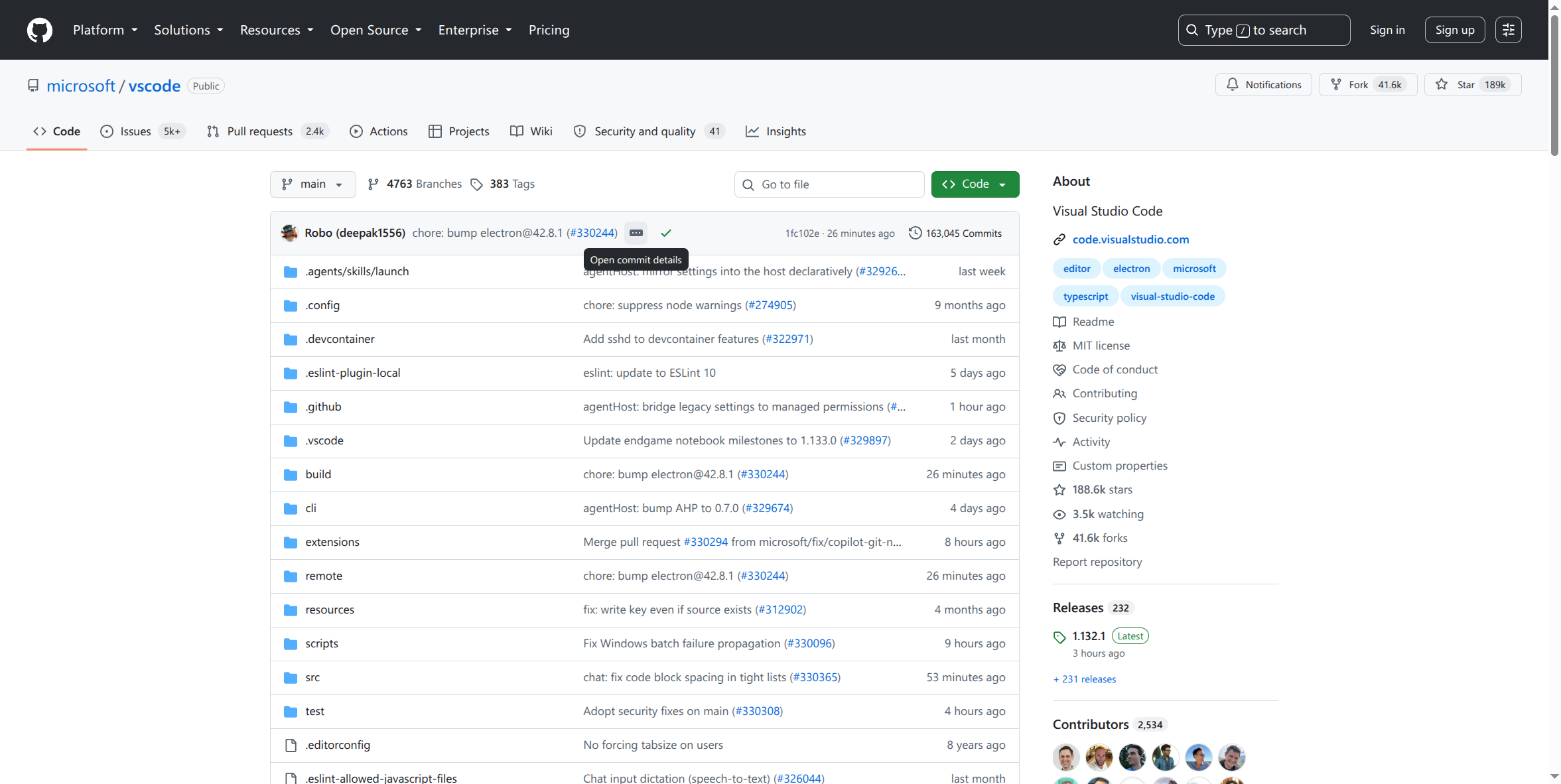Click the Notifications bell icon
The height and width of the screenshot is (784, 1561).
pos(1232,85)
